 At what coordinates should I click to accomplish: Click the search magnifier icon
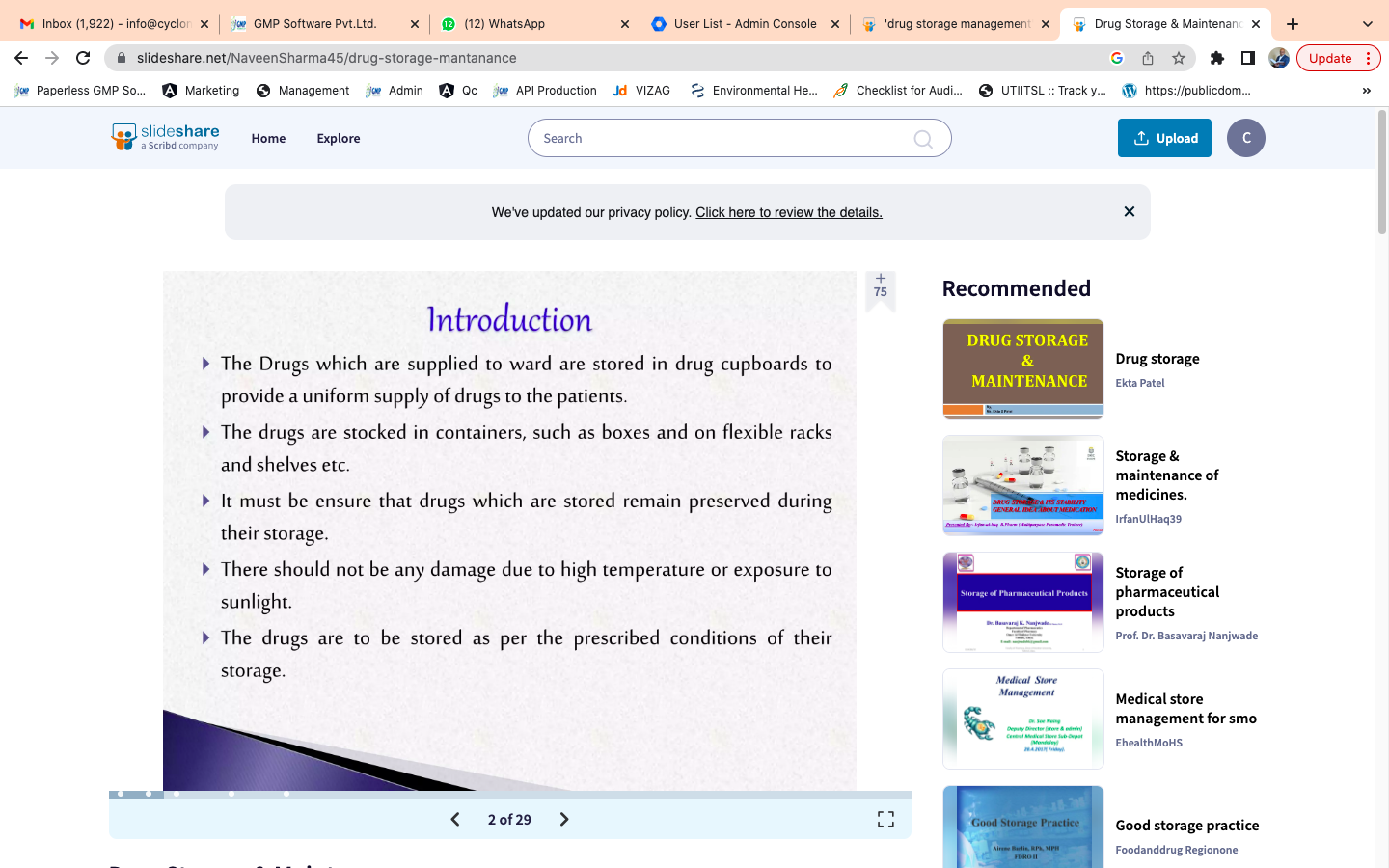coord(923,139)
